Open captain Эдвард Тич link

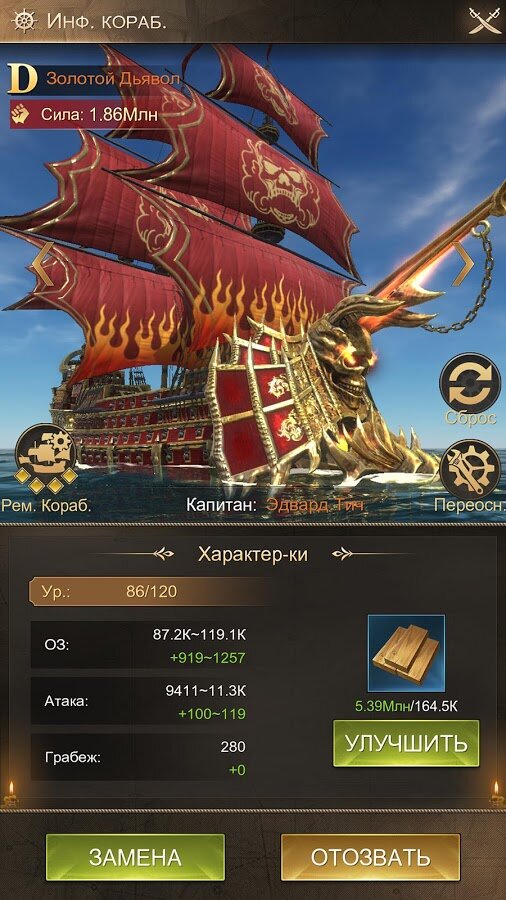point(314,505)
